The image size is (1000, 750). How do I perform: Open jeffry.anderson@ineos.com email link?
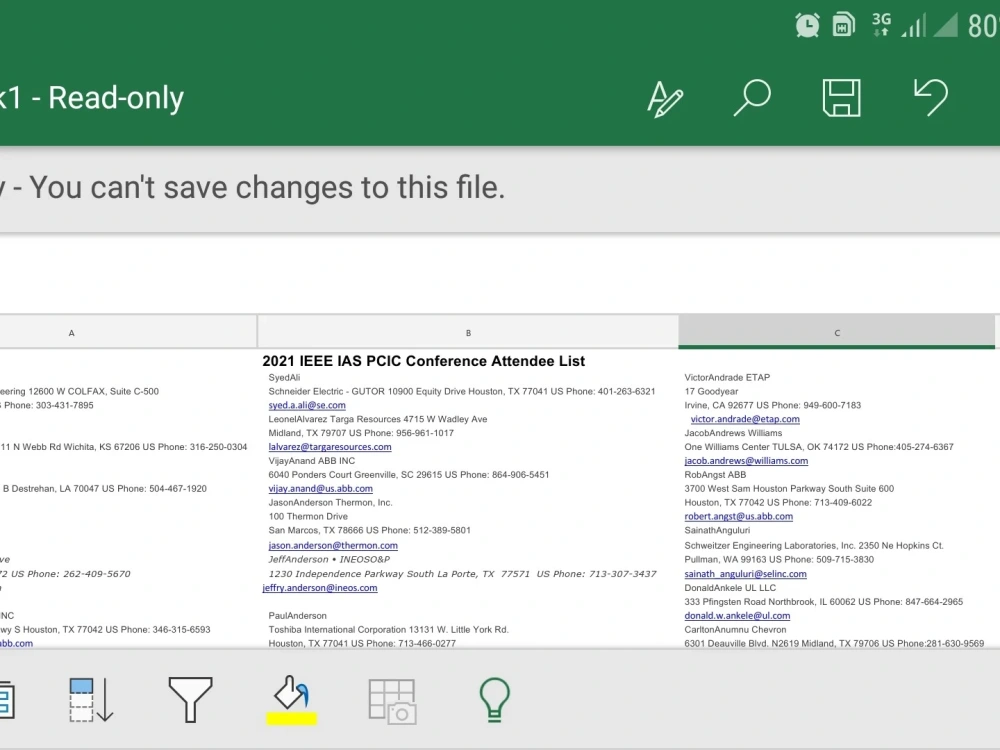pyautogui.click(x=320, y=587)
